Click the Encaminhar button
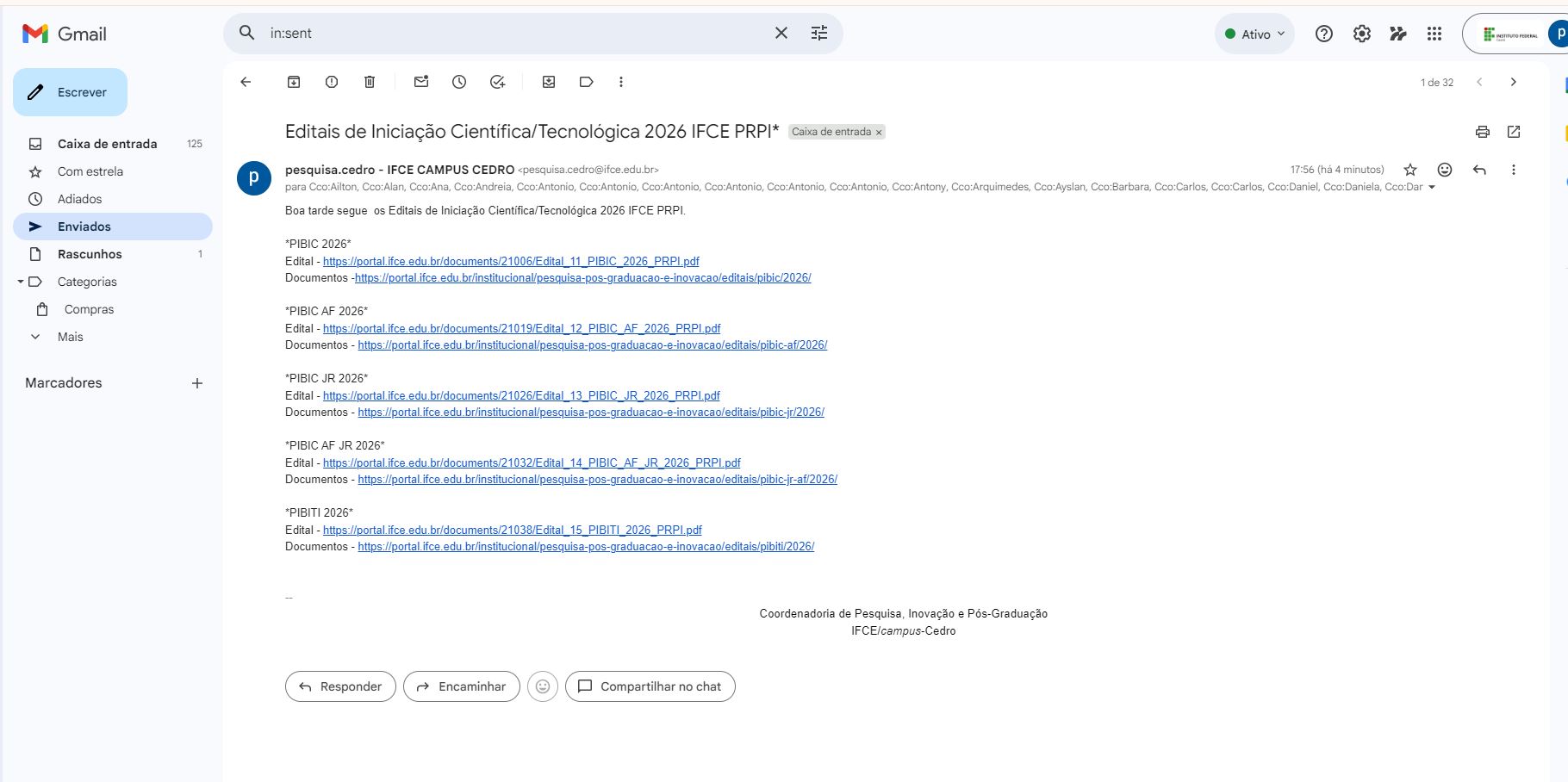Viewport: 1568px width, 782px height. (x=461, y=686)
